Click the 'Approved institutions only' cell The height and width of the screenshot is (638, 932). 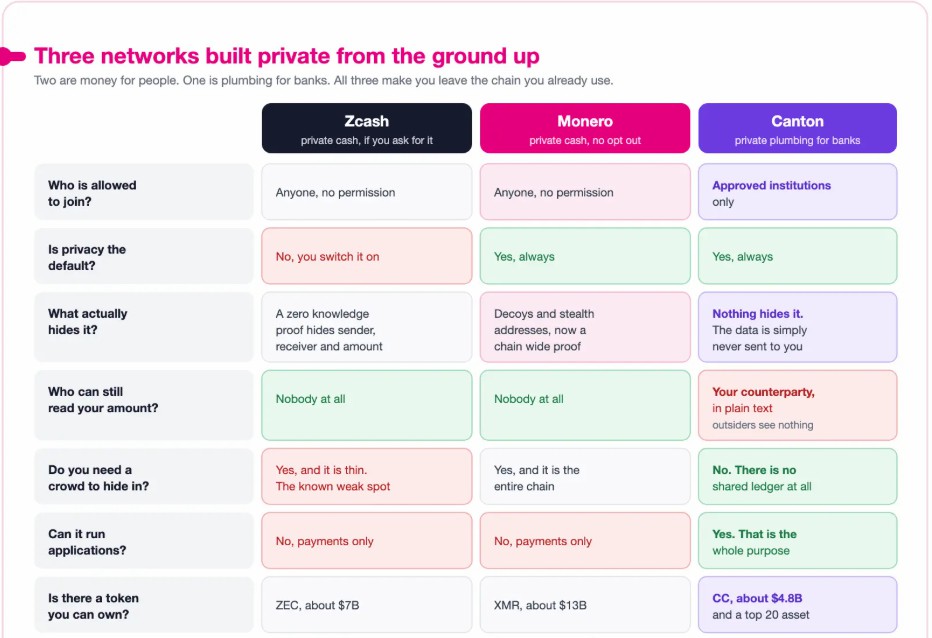pos(797,192)
